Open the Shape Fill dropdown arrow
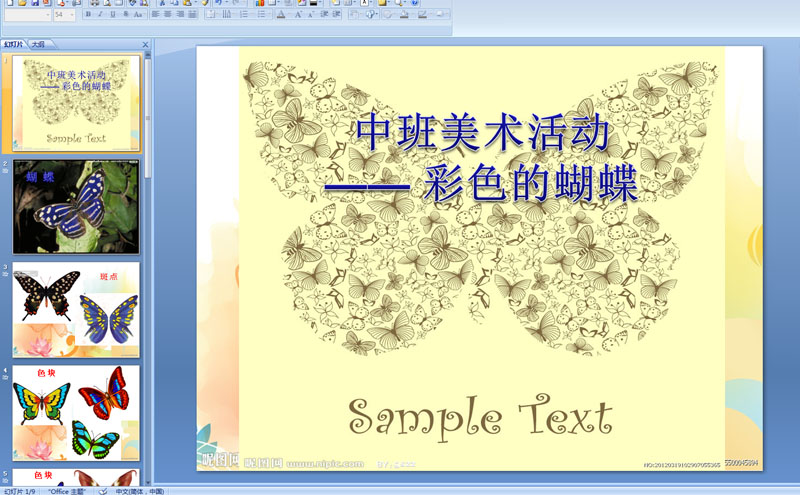The image size is (800, 495). 413,14
